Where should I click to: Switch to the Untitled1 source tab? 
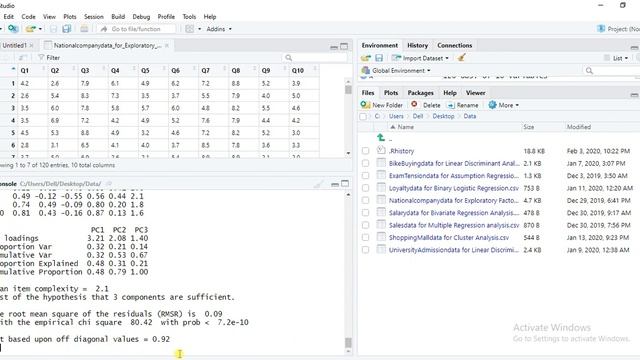click(14, 45)
